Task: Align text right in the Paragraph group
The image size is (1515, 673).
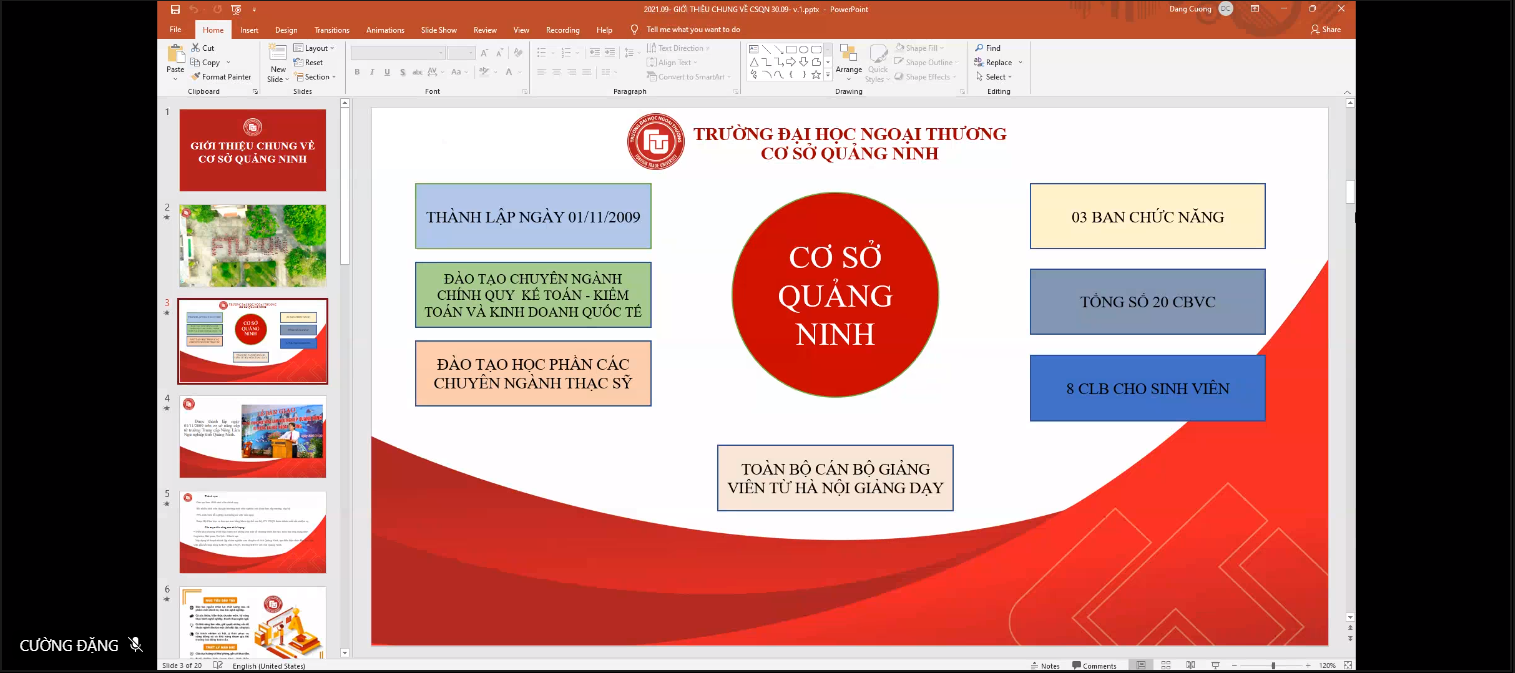Action: click(x=571, y=72)
